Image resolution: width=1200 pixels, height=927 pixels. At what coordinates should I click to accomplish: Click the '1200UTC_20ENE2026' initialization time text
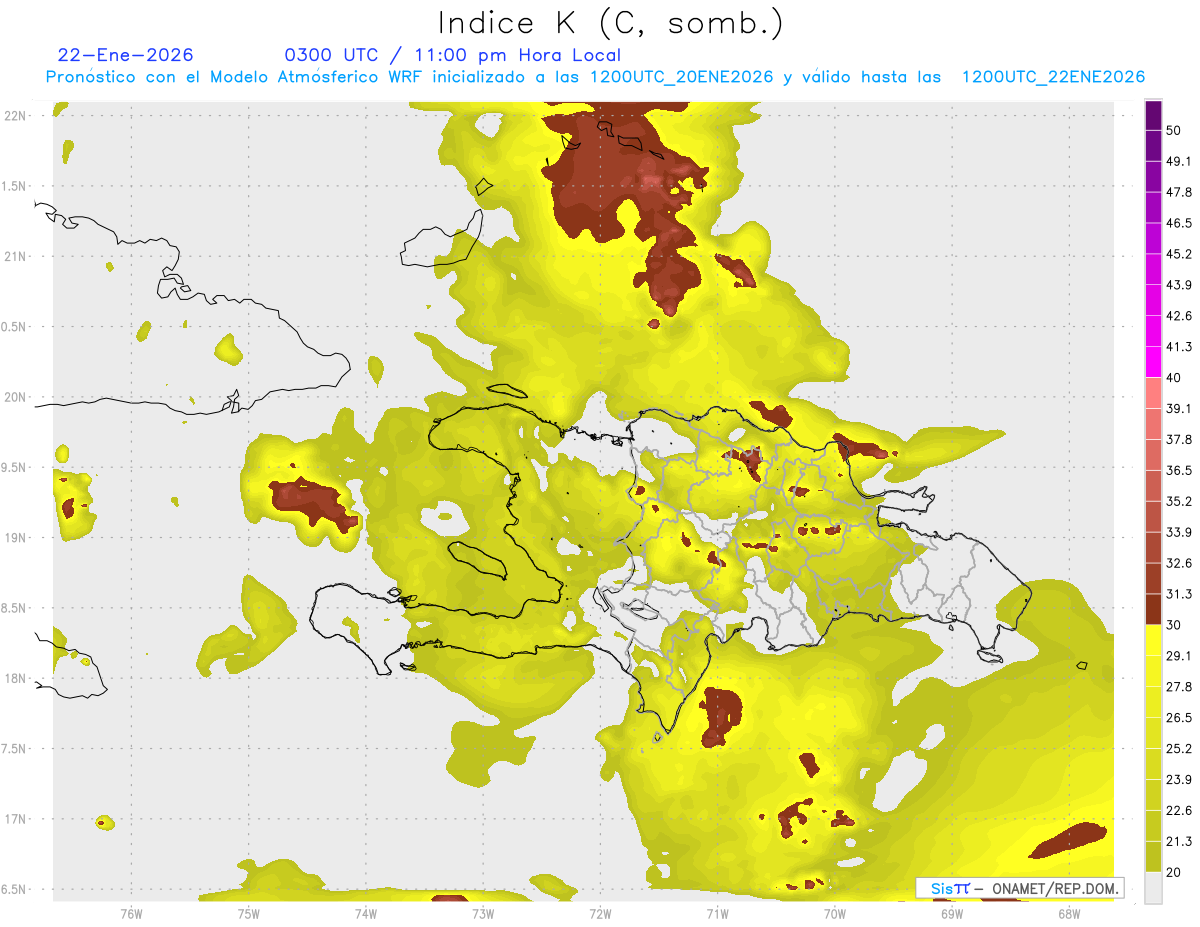click(680, 77)
